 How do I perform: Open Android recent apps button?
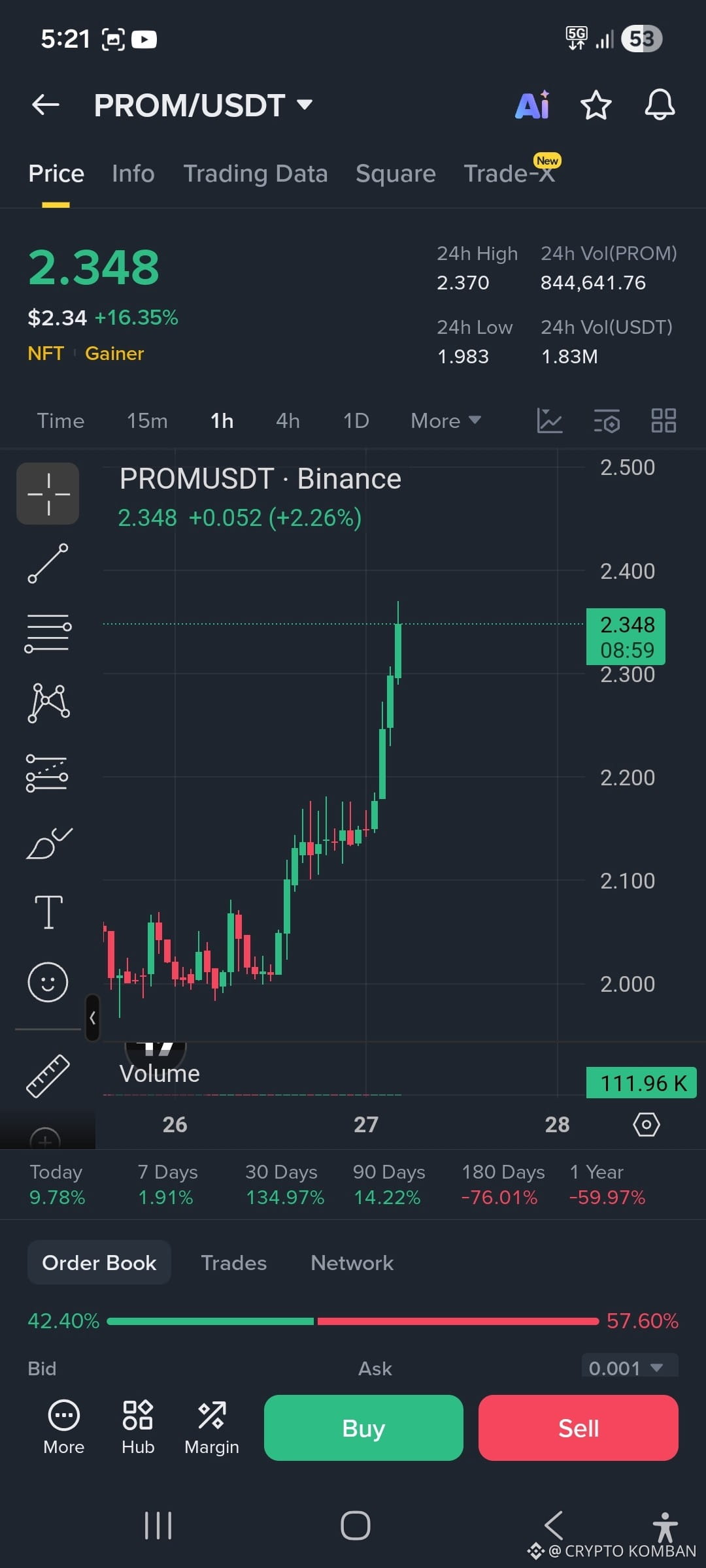[158, 1526]
